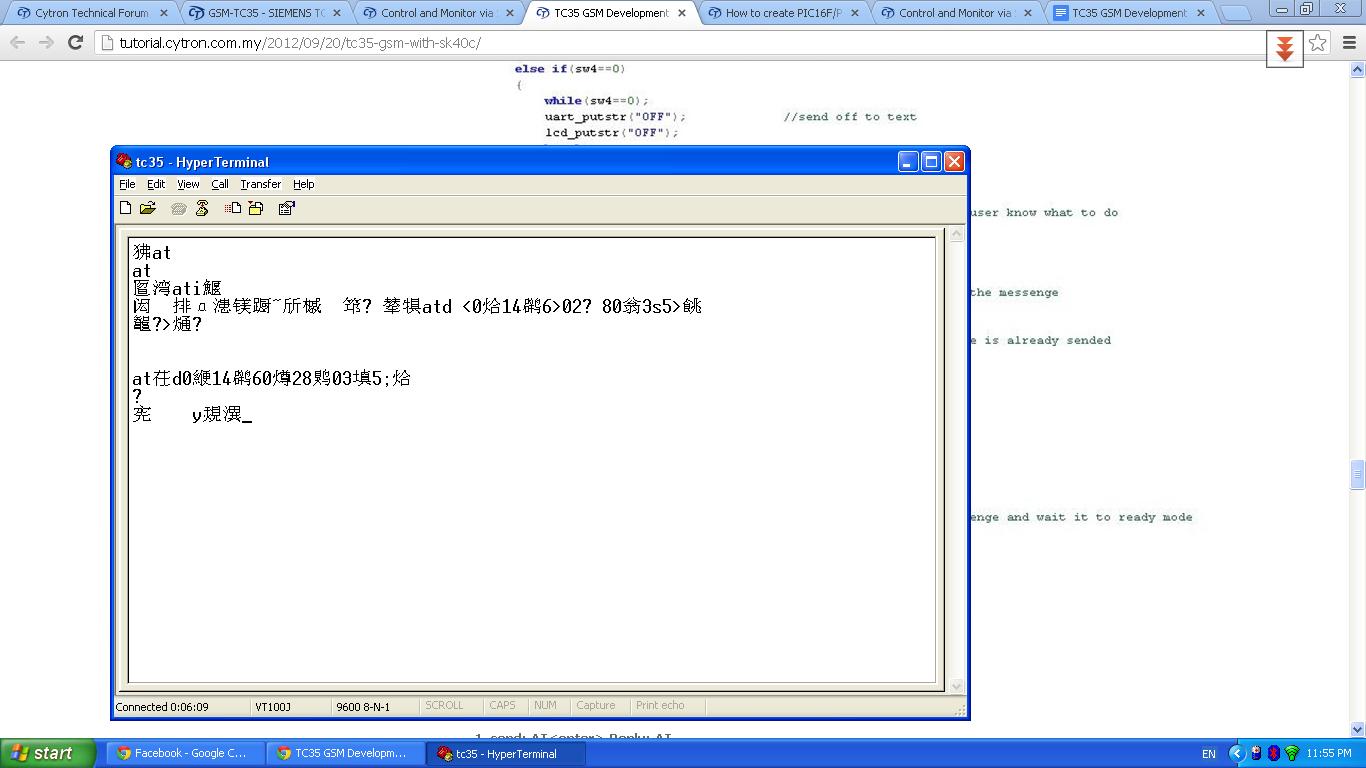Click Chrome page scrollbar down arrow

click(x=1358, y=730)
